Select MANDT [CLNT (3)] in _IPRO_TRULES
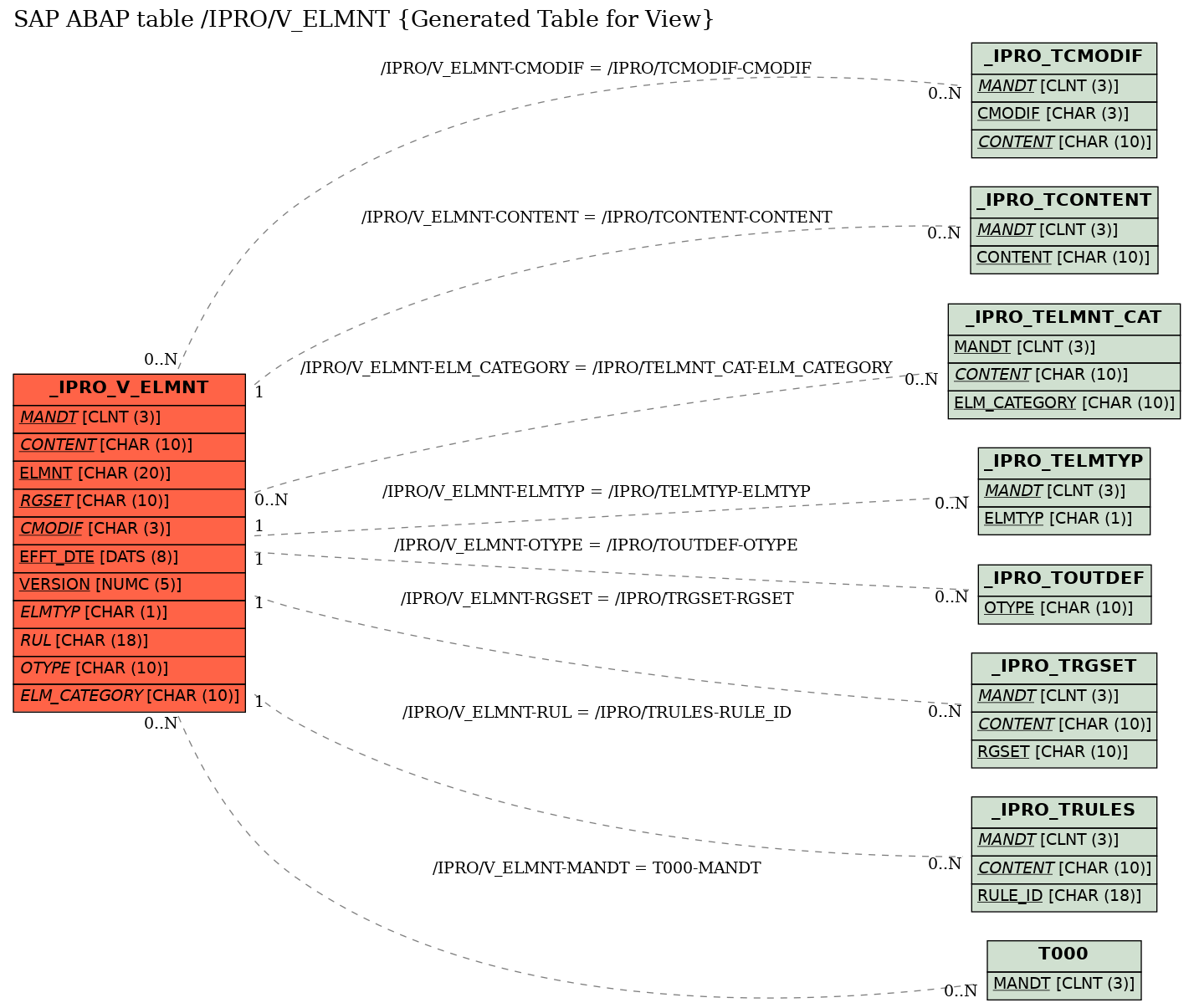 coord(1064,841)
